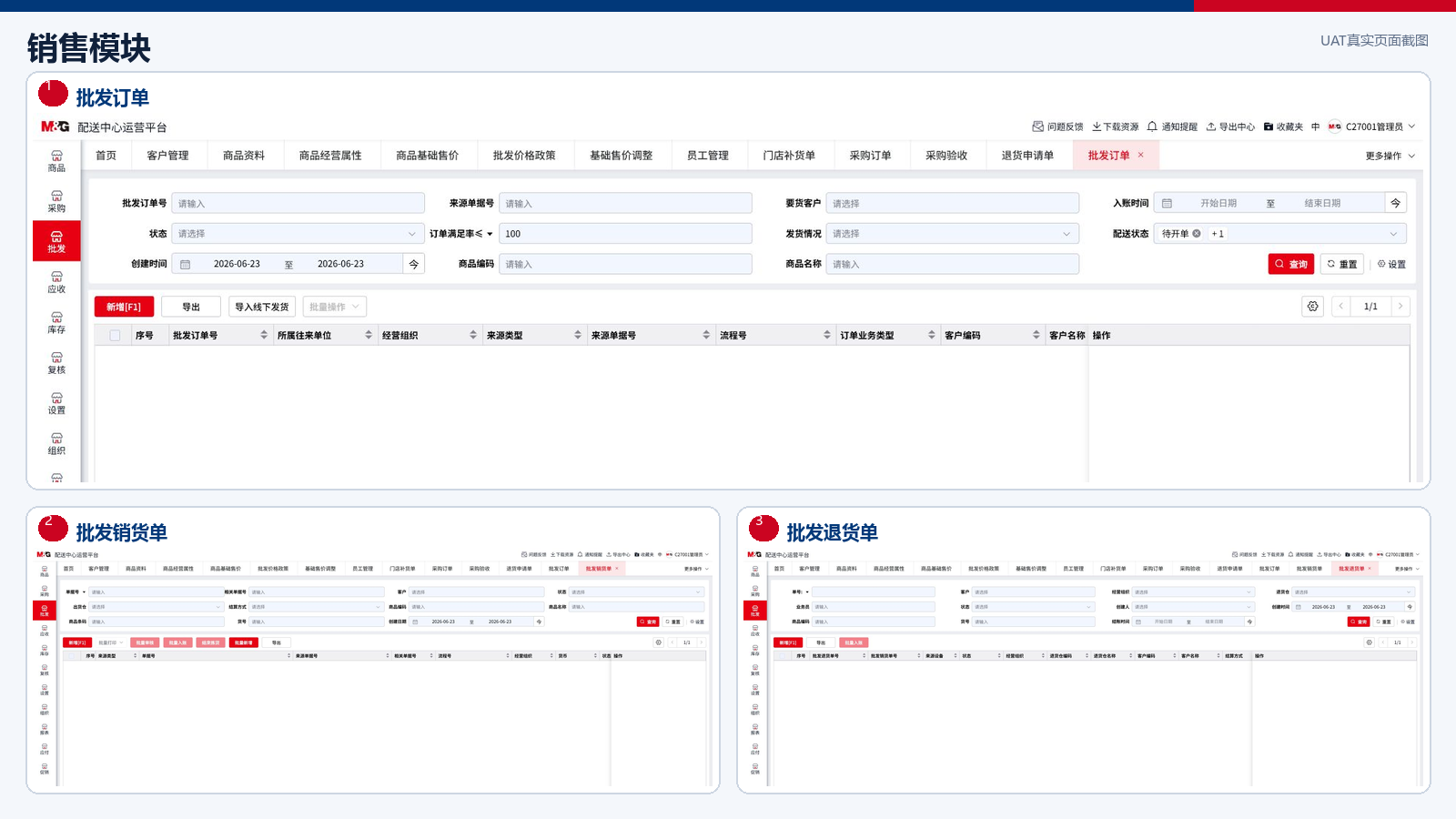Switch to 批发价格政策 tab in 批发订单 screen
The image size is (1456, 819).
click(x=524, y=156)
